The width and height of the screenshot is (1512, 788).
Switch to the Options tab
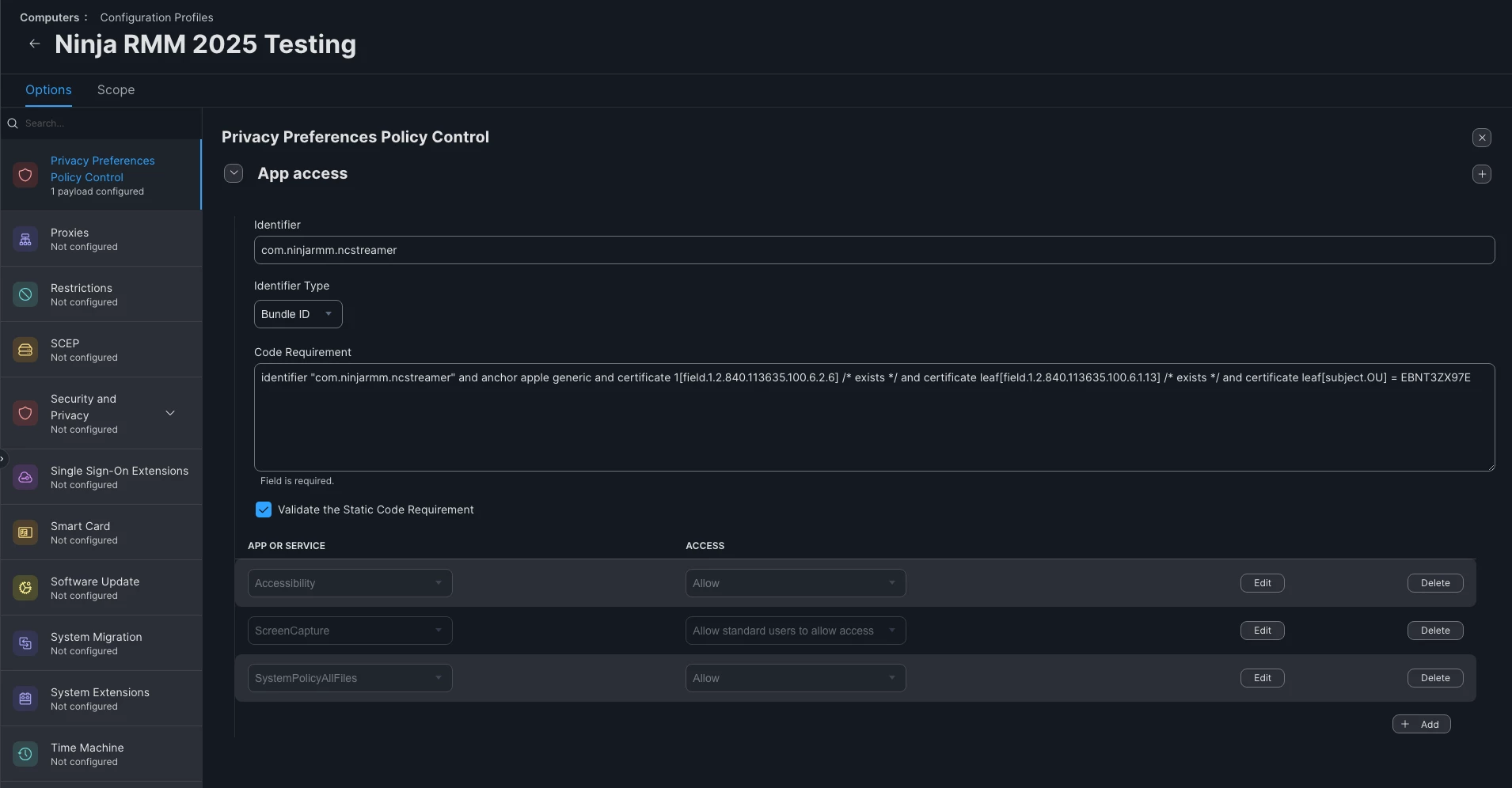[48, 90]
